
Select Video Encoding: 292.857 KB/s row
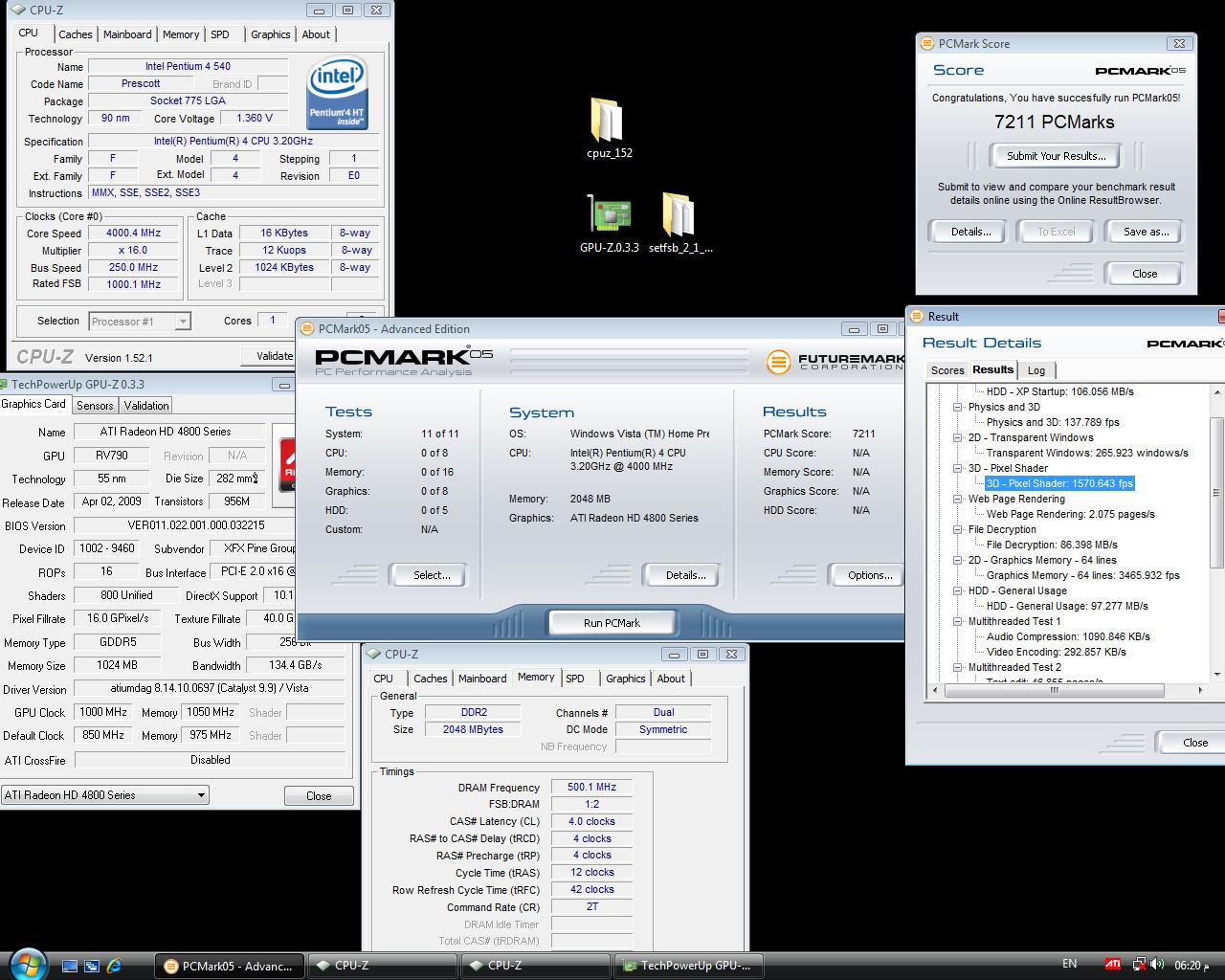(1056, 652)
